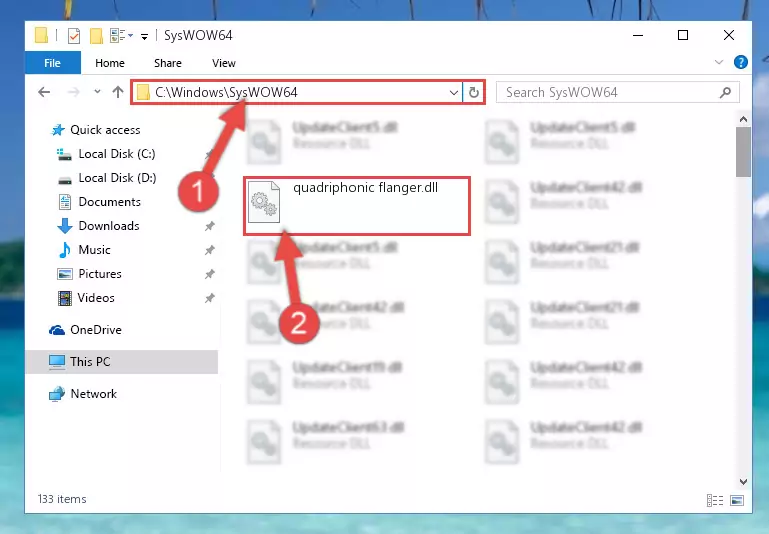Viewport: 769px width, 534px height.
Task: Click the scrollbar up arrow
Action: point(743,119)
